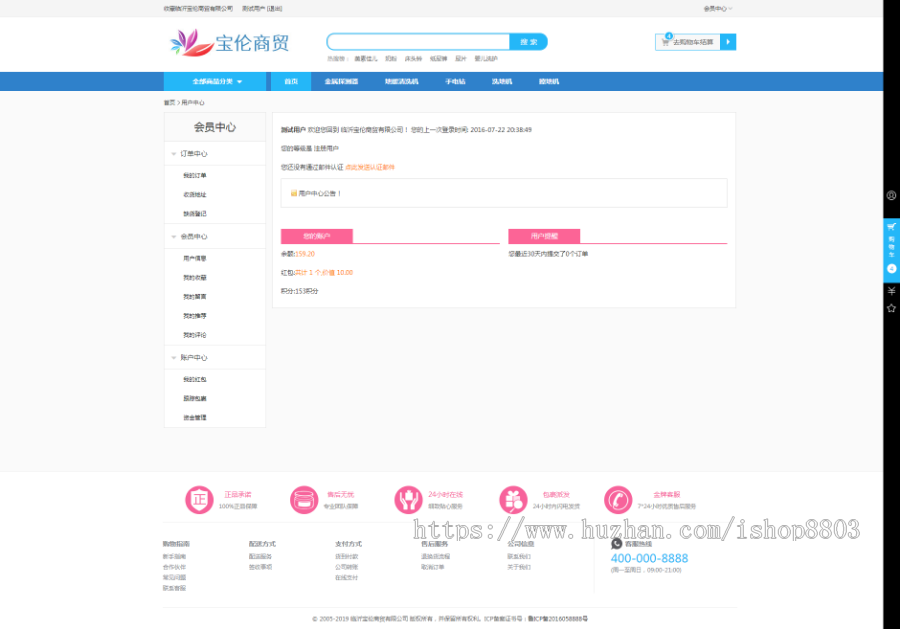Click footer link 取消订单
This screenshot has width=900, height=629.
point(433,567)
